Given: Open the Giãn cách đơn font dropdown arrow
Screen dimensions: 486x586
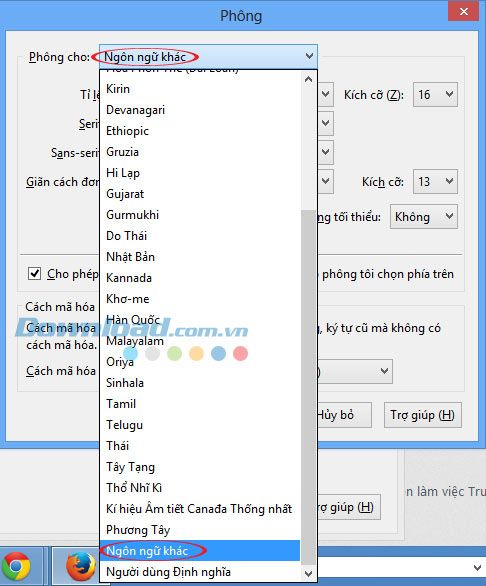Looking at the screenshot, I should pyautogui.click(x=326, y=181).
